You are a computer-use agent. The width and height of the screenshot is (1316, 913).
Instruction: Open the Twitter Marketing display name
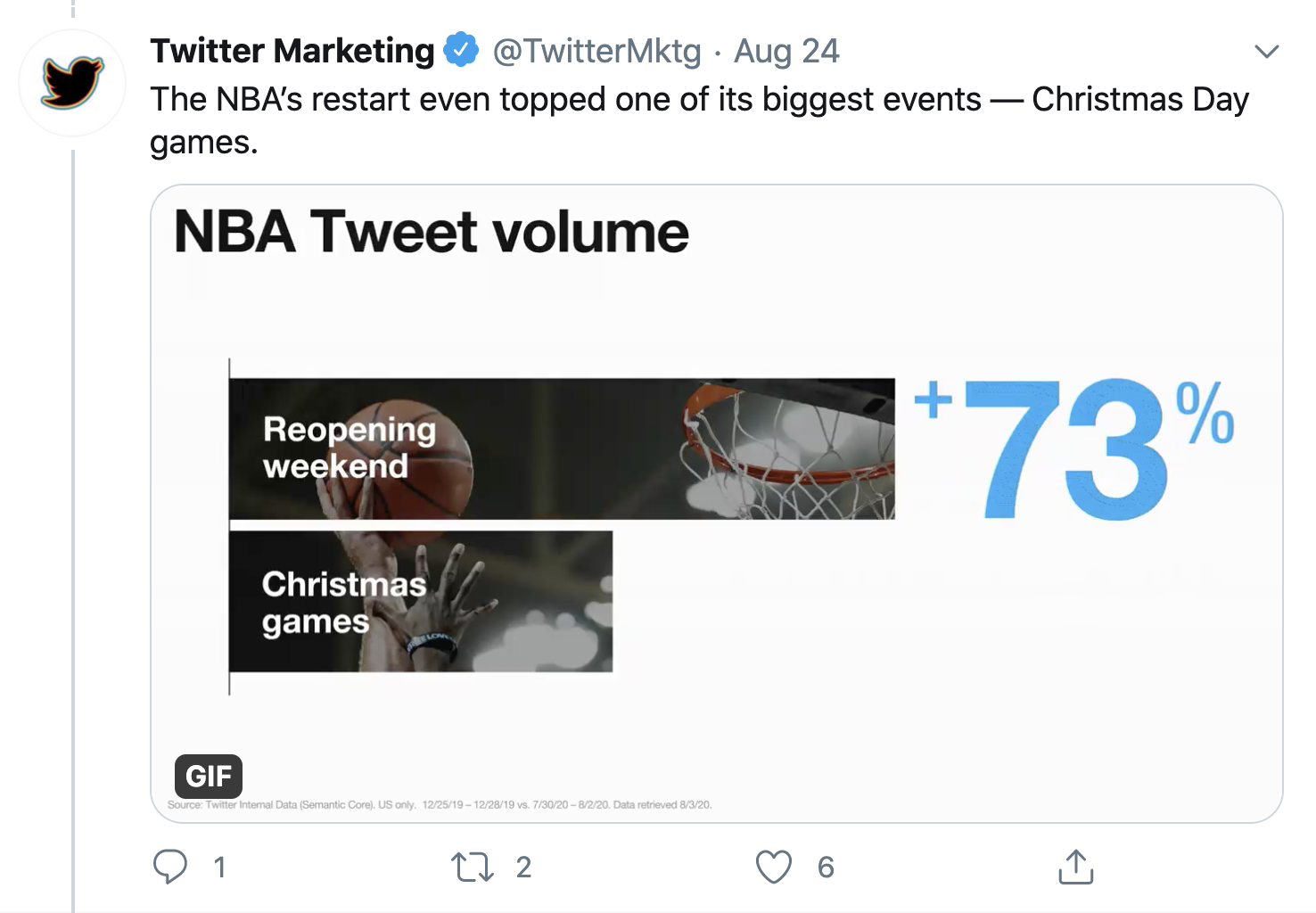[x=292, y=51]
